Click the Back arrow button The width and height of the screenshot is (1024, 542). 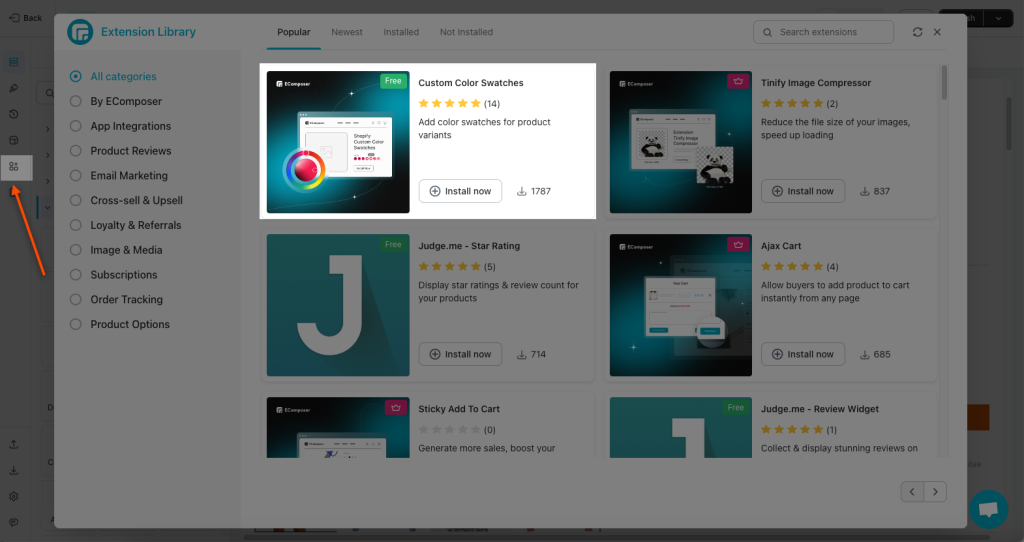pos(25,18)
